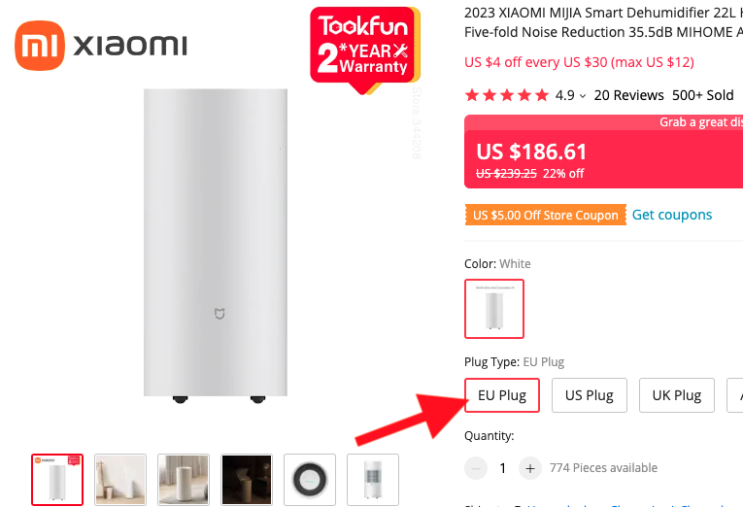Select the US Plug option
The height and width of the screenshot is (507, 743).
[589, 395]
